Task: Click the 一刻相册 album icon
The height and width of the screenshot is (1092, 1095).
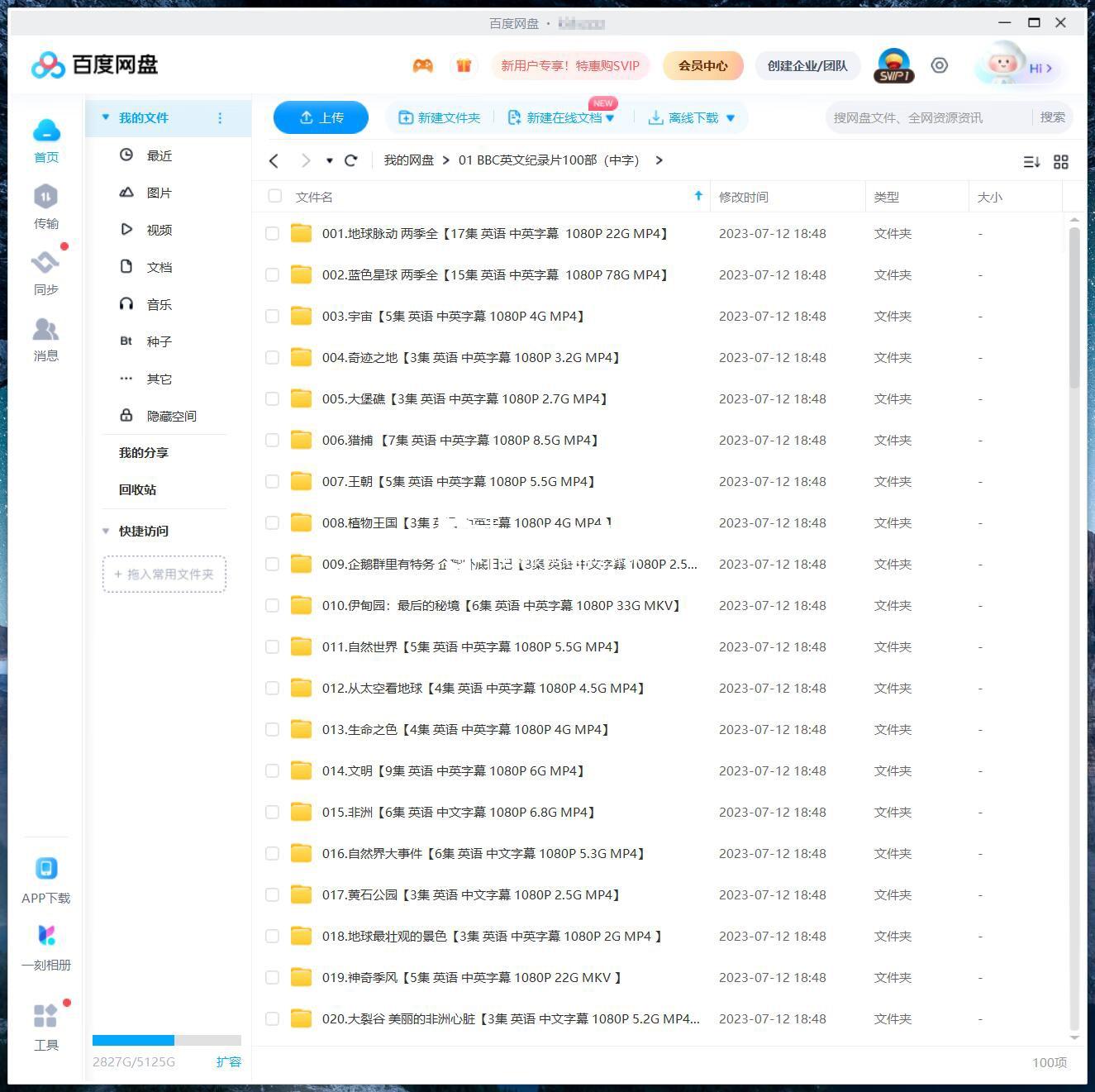Action: [46, 937]
